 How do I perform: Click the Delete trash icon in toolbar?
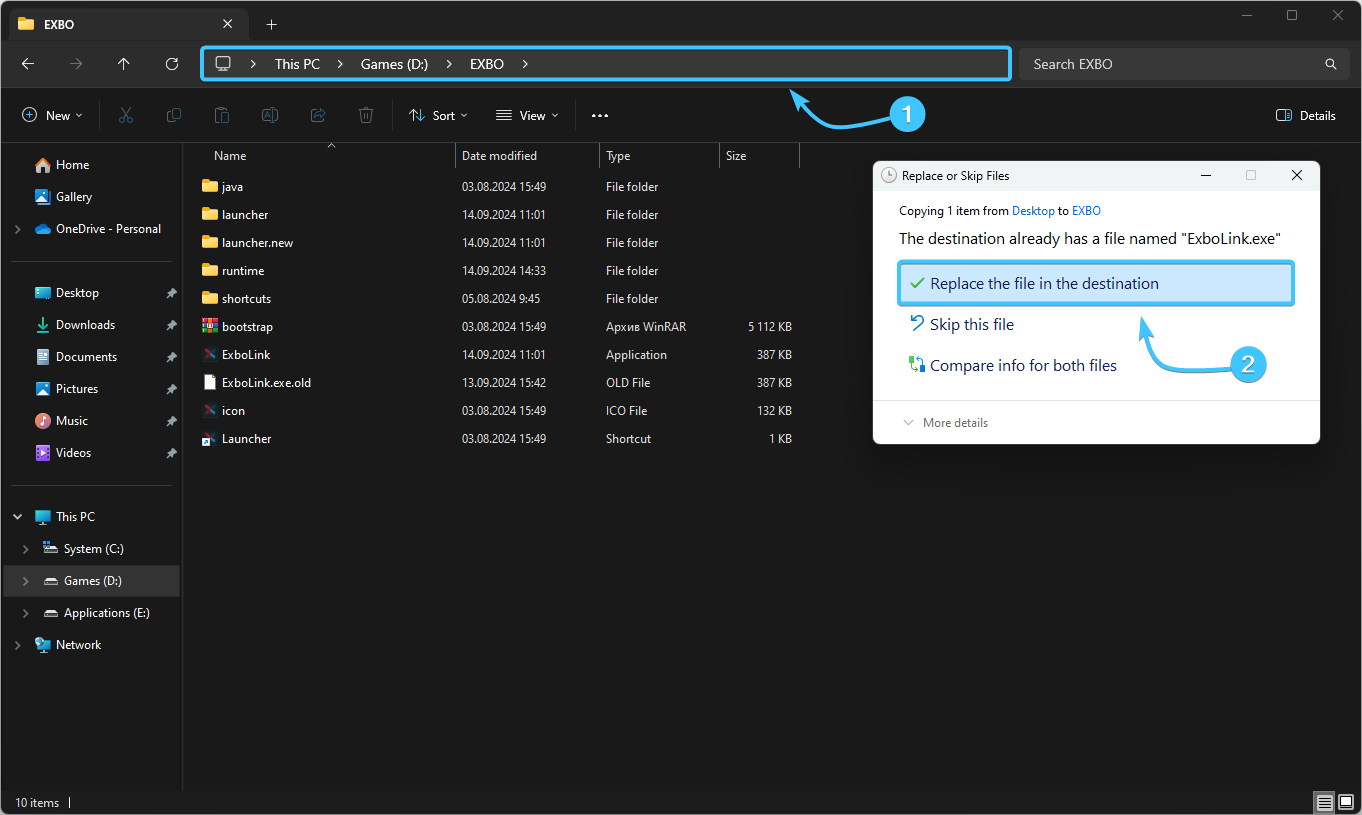point(366,116)
